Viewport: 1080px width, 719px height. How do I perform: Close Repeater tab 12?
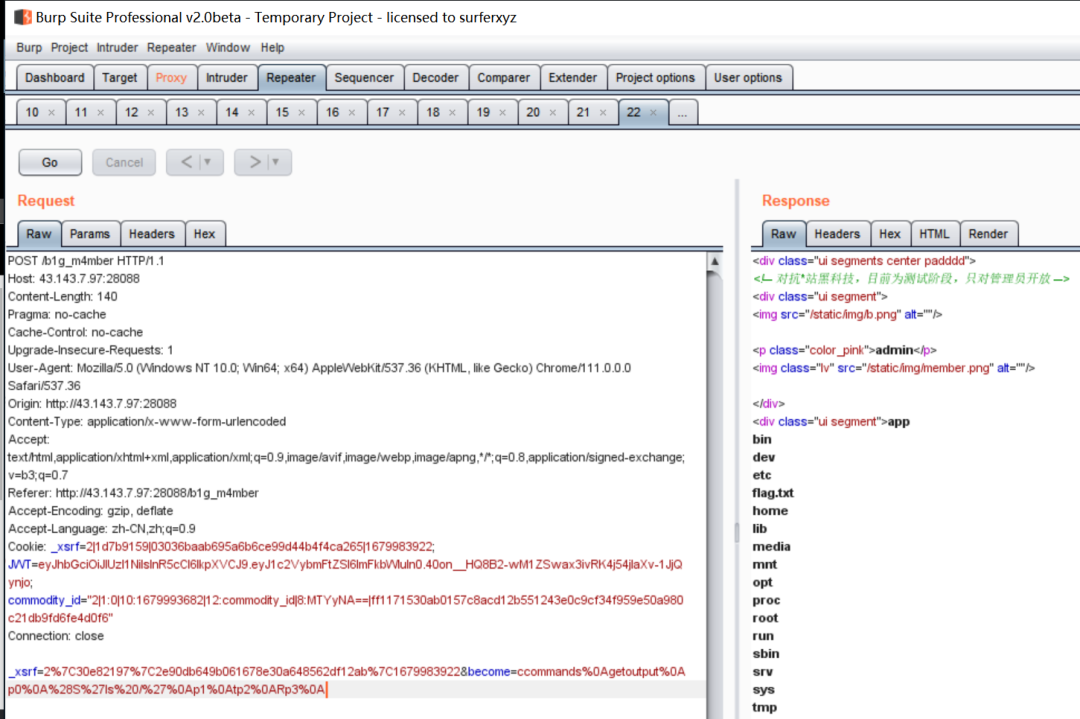pyautogui.click(x=151, y=112)
